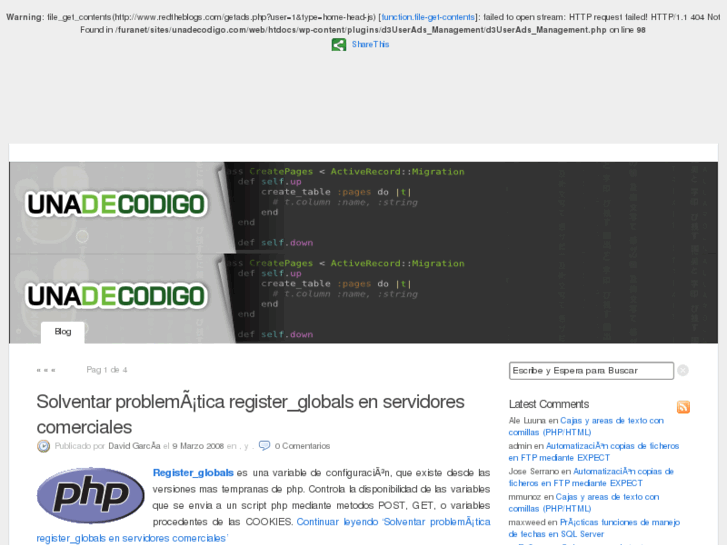Open admin's comment on Automatización copias de ficheros

(593, 452)
